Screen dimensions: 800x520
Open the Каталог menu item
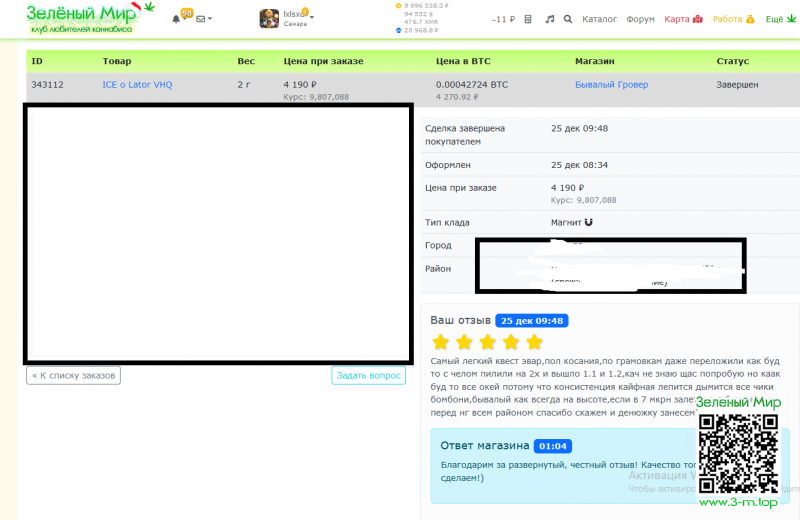(599, 19)
